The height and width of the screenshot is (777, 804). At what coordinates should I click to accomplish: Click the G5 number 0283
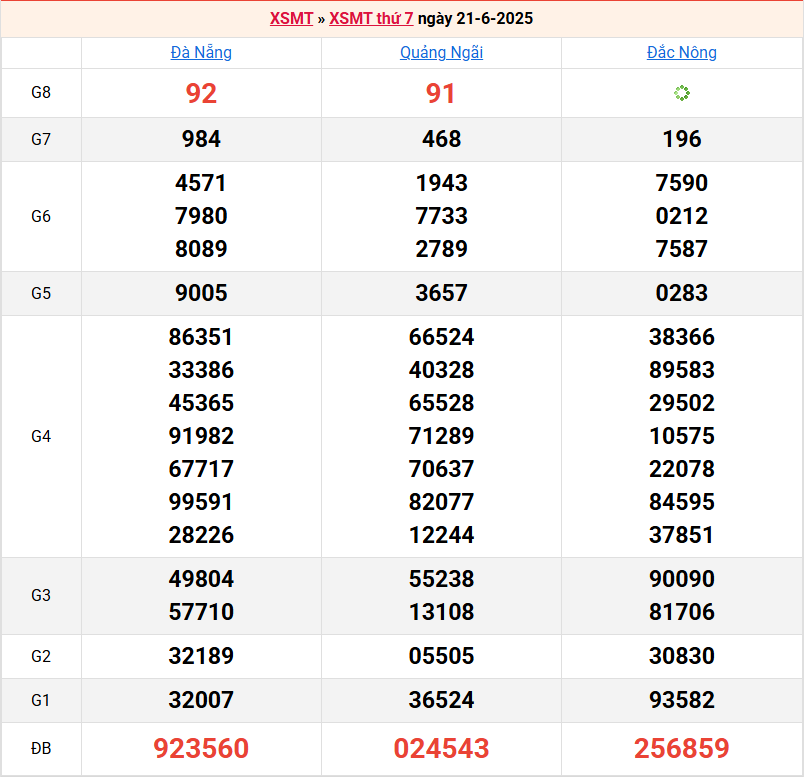pos(682,293)
